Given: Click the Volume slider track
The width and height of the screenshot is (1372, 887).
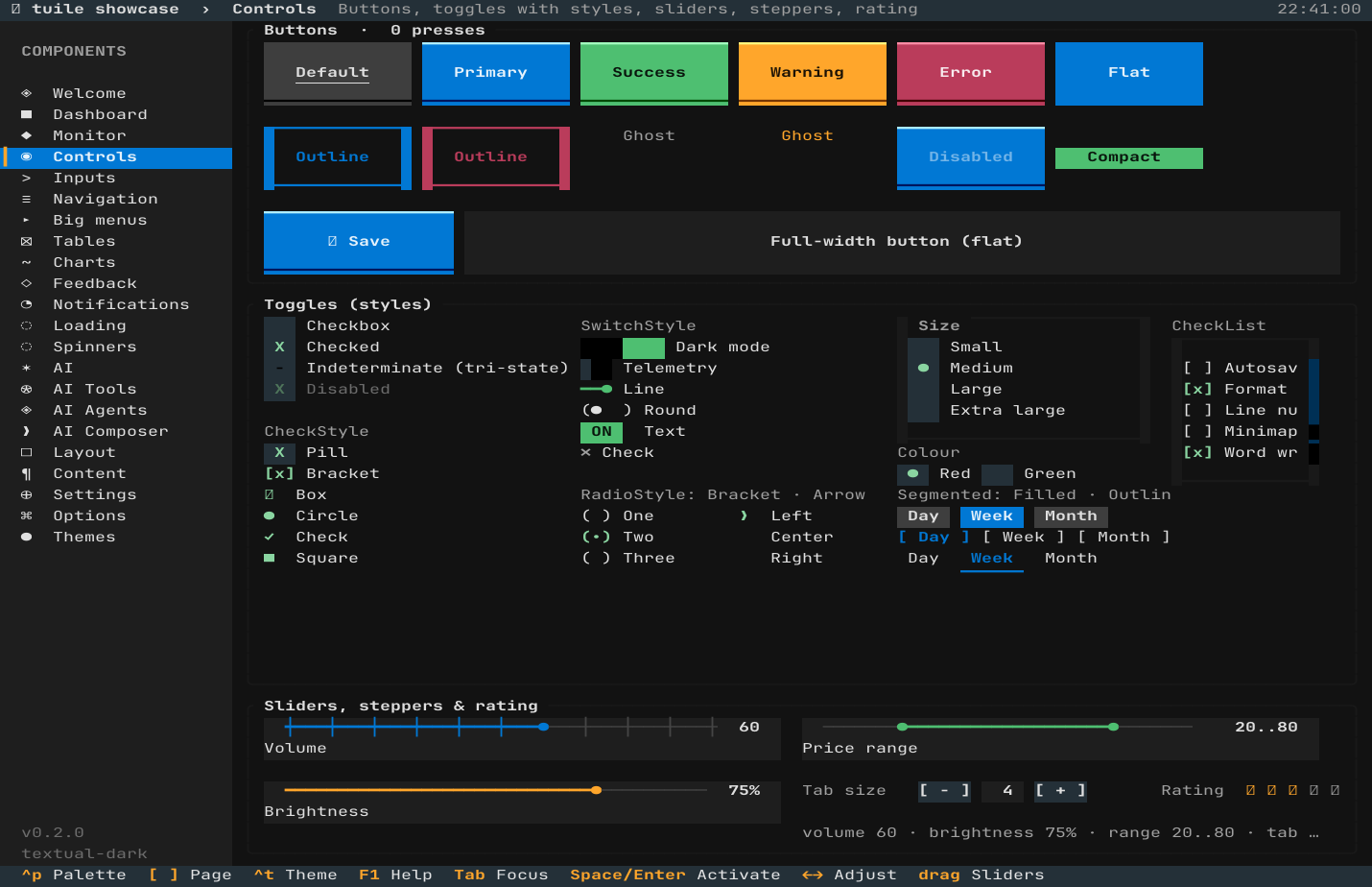Looking at the screenshot, I should coord(501,727).
